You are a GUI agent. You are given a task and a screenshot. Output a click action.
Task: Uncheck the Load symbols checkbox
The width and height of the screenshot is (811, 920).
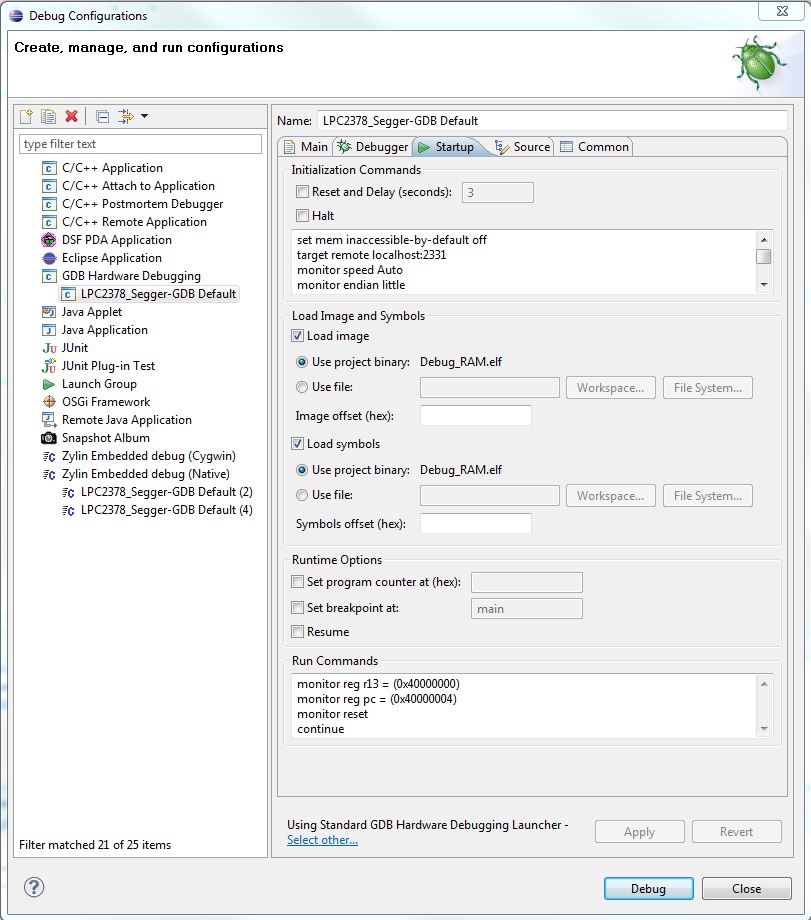[298, 444]
